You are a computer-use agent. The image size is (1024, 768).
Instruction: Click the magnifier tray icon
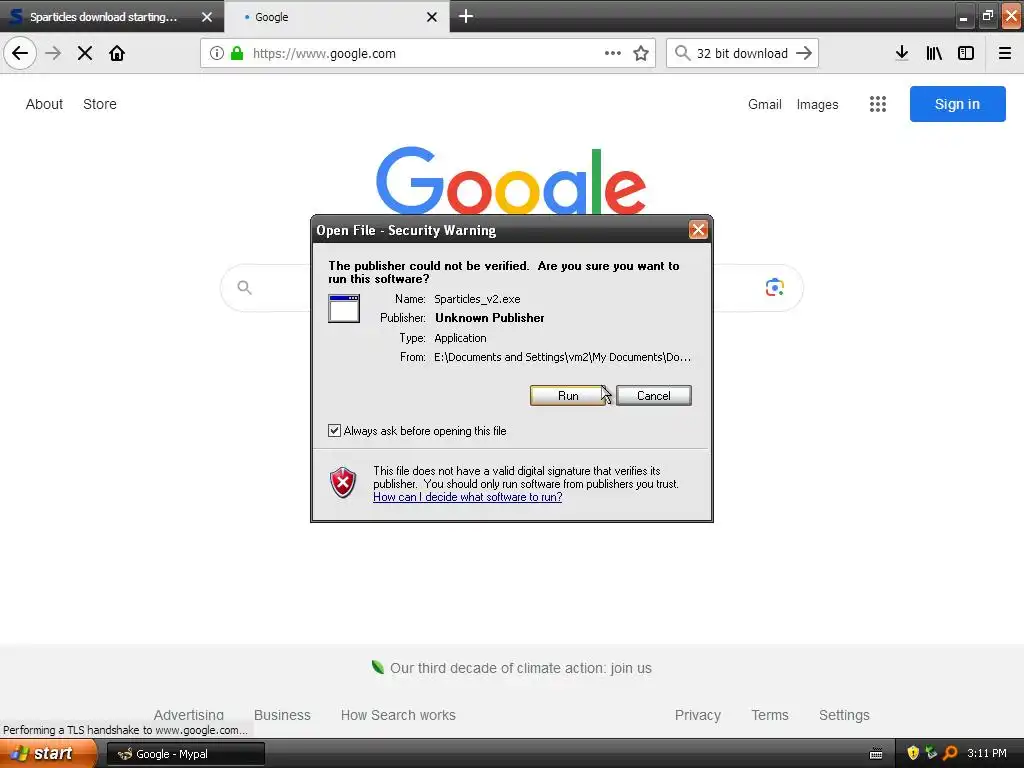[x=950, y=753]
